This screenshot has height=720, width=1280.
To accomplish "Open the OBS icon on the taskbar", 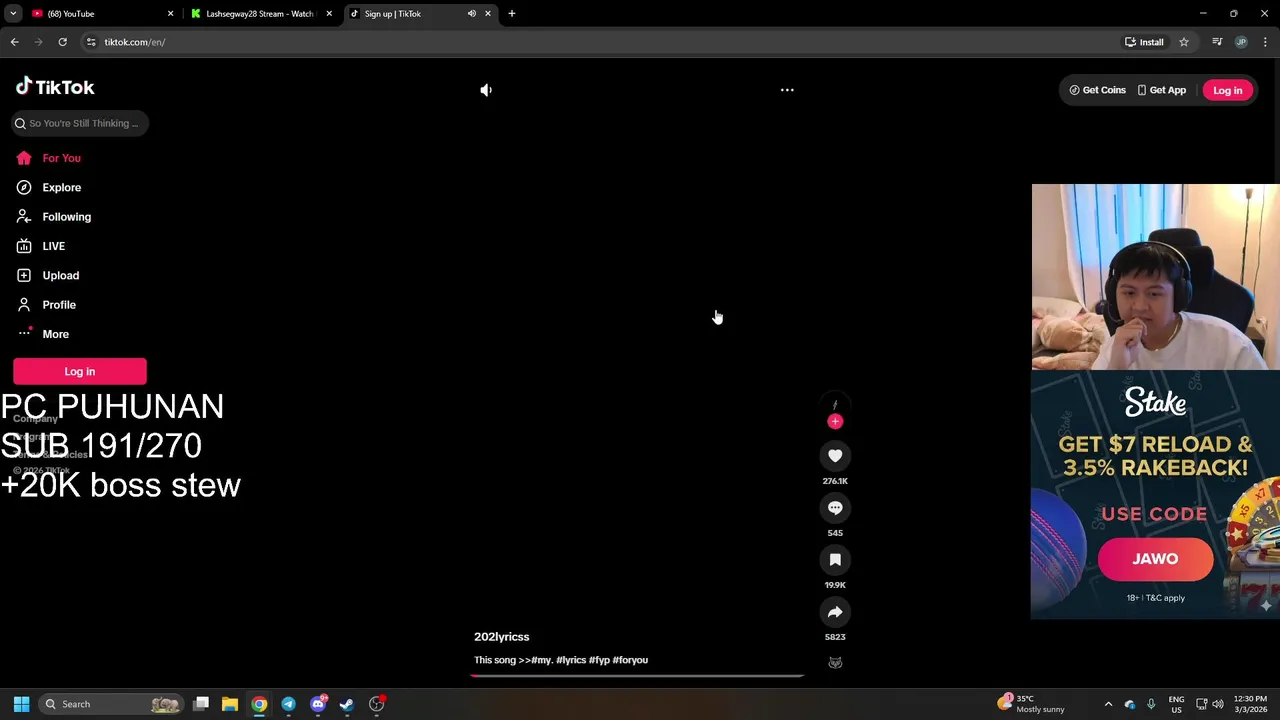I will pyautogui.click(x=377, y=704).
